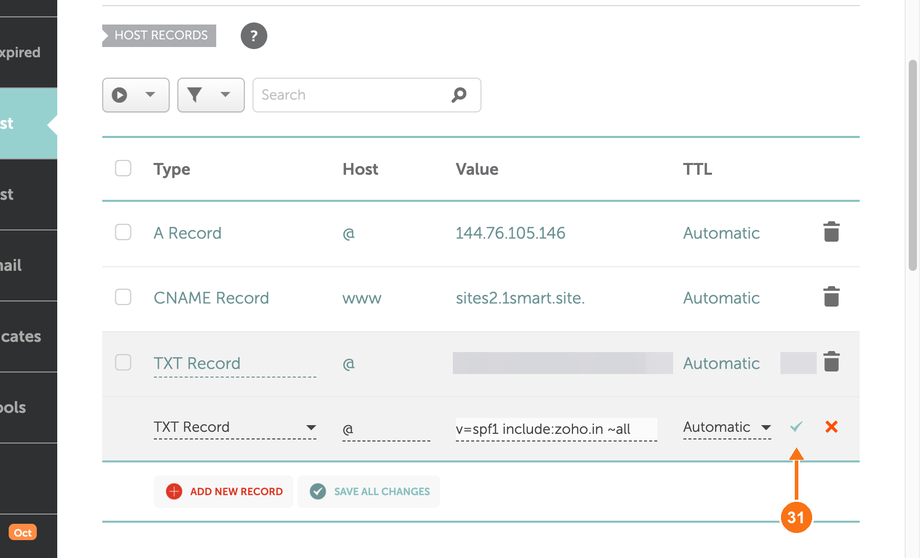Toggle the select-all checkbox in table header
The image size is (920, 558).
pos(123,168)
